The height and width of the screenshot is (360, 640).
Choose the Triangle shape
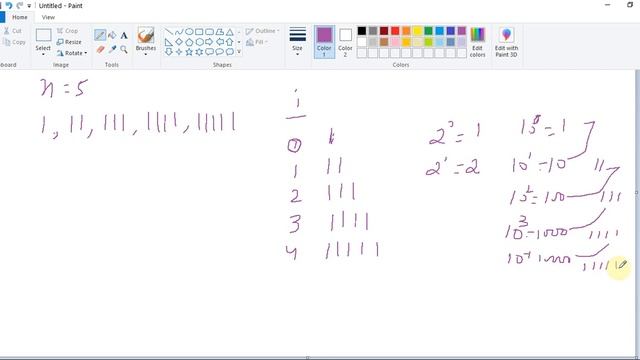click(230, 31)
